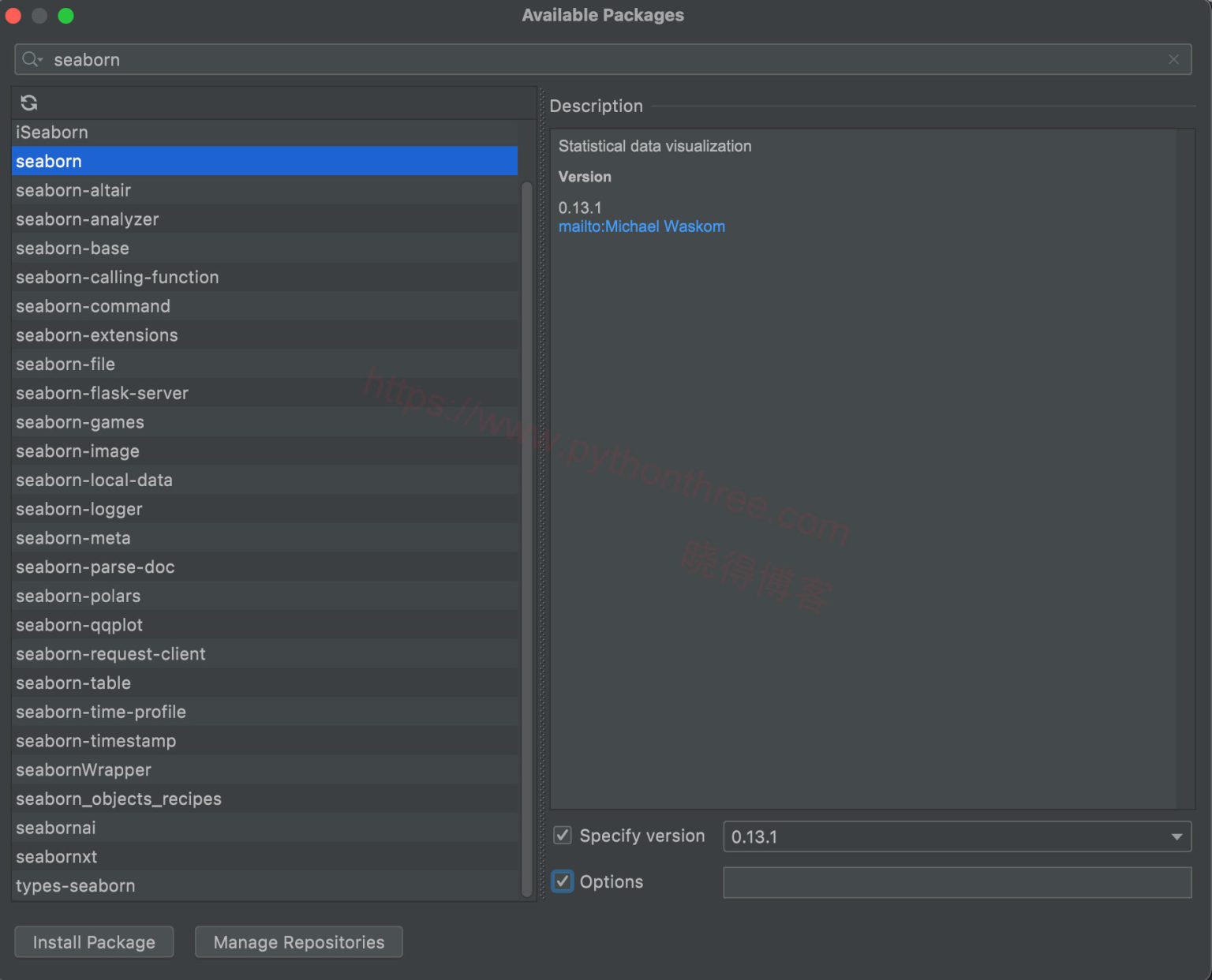Select the seaborn-polars package

(x=78, y=596)
